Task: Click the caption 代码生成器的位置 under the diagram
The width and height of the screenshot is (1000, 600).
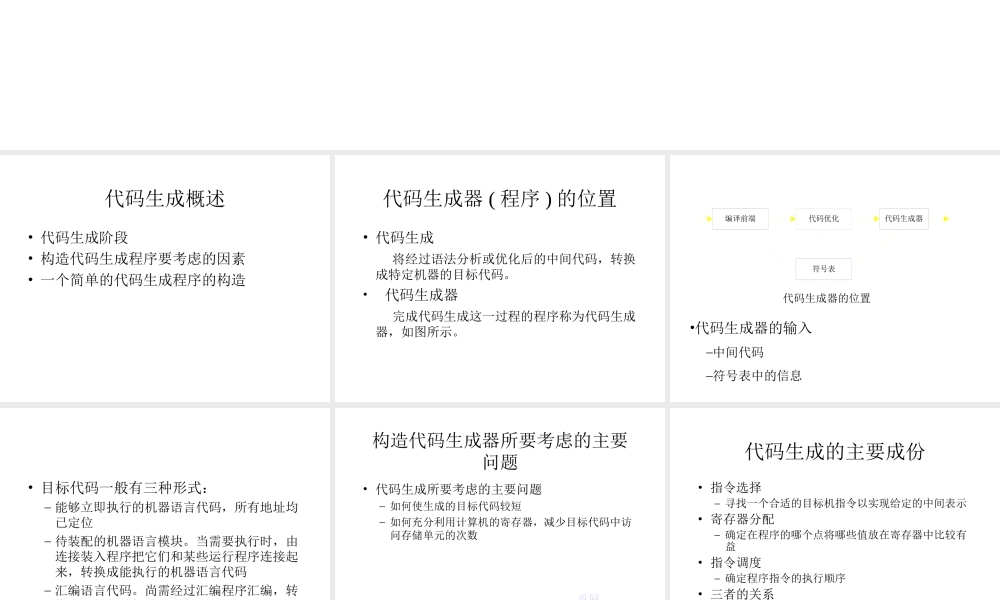Action: (x=827, y=298)
